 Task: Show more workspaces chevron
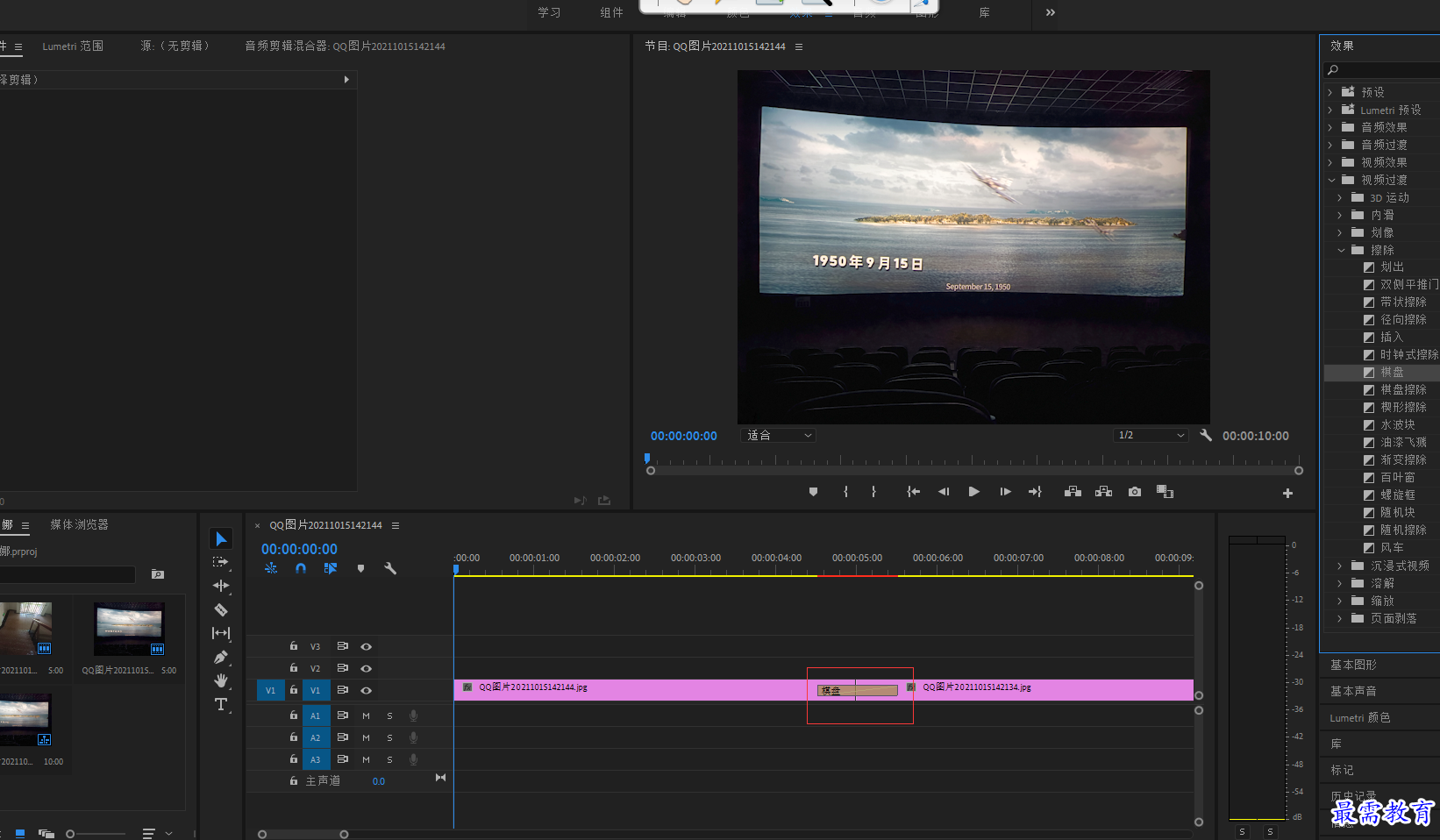tap(1051, 12)
